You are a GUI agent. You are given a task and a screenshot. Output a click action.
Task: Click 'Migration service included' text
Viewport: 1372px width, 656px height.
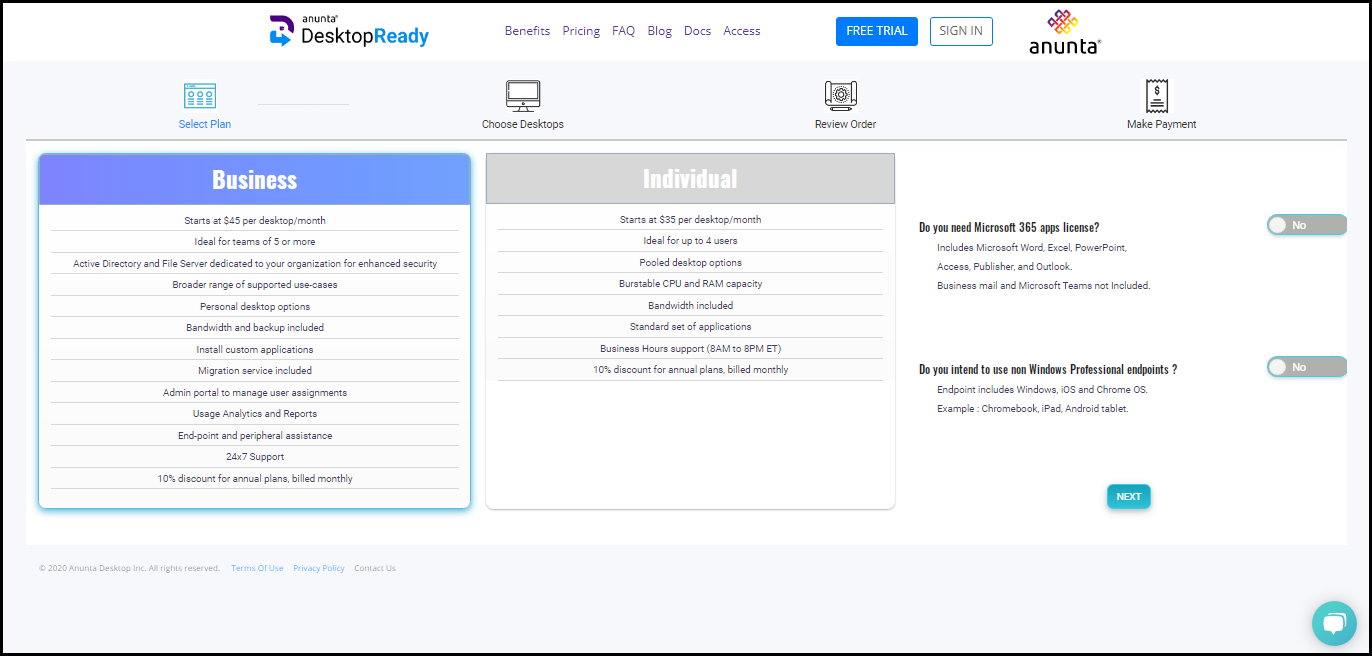[255, 371]
